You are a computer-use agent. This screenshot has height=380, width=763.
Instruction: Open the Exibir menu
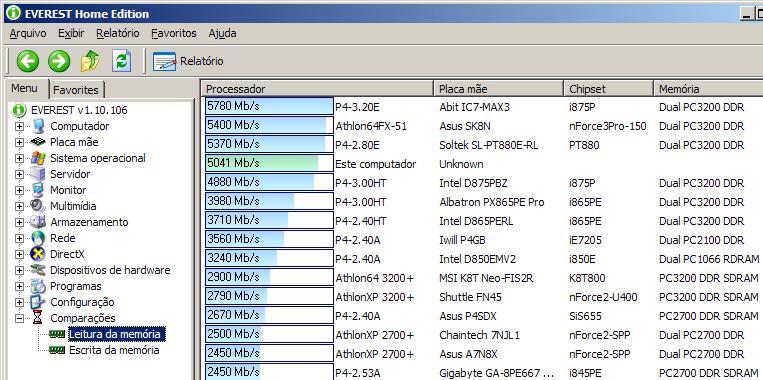pos(71,33)
